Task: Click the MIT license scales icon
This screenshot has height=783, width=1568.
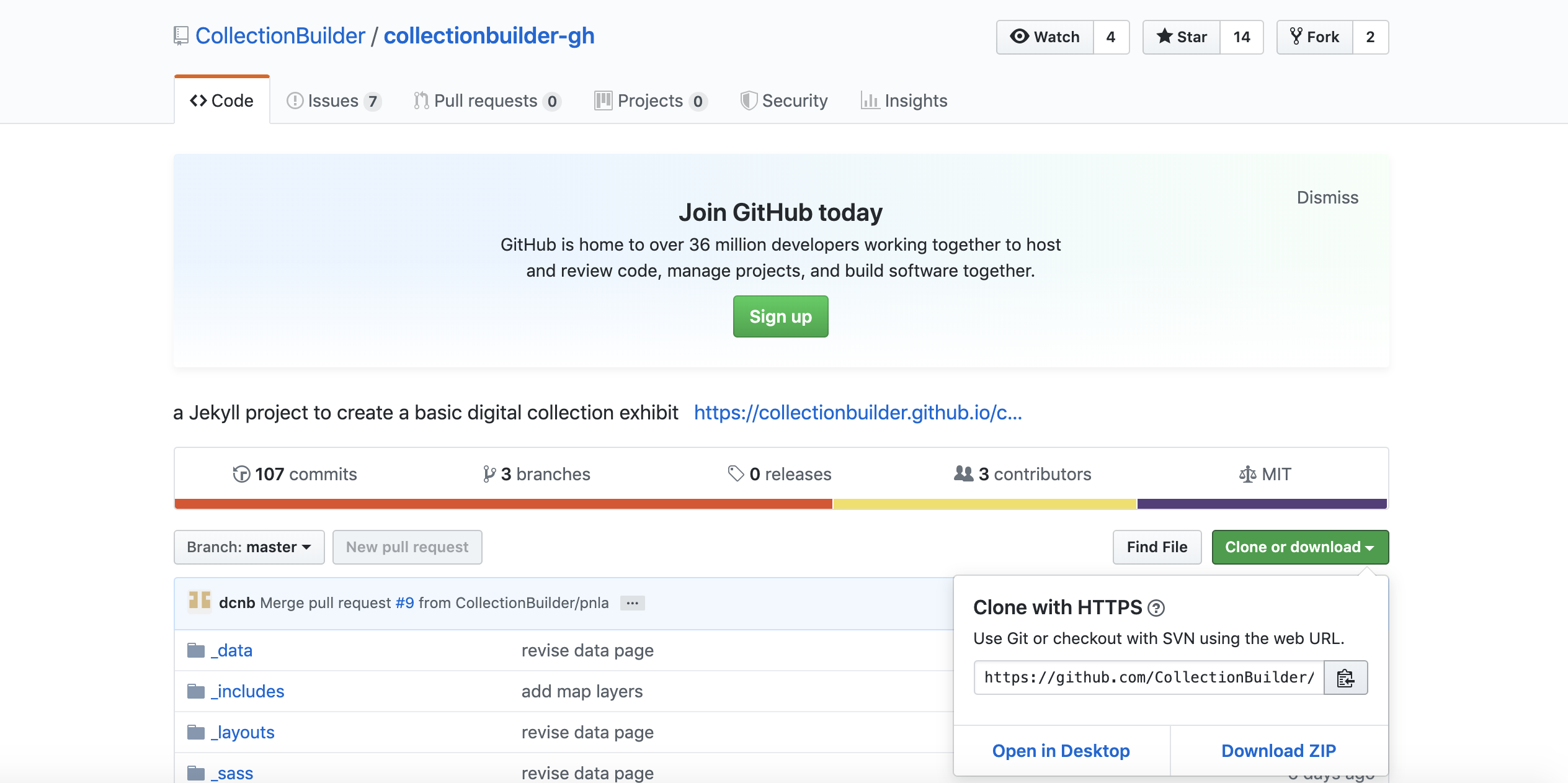Action: (1245, 474)
